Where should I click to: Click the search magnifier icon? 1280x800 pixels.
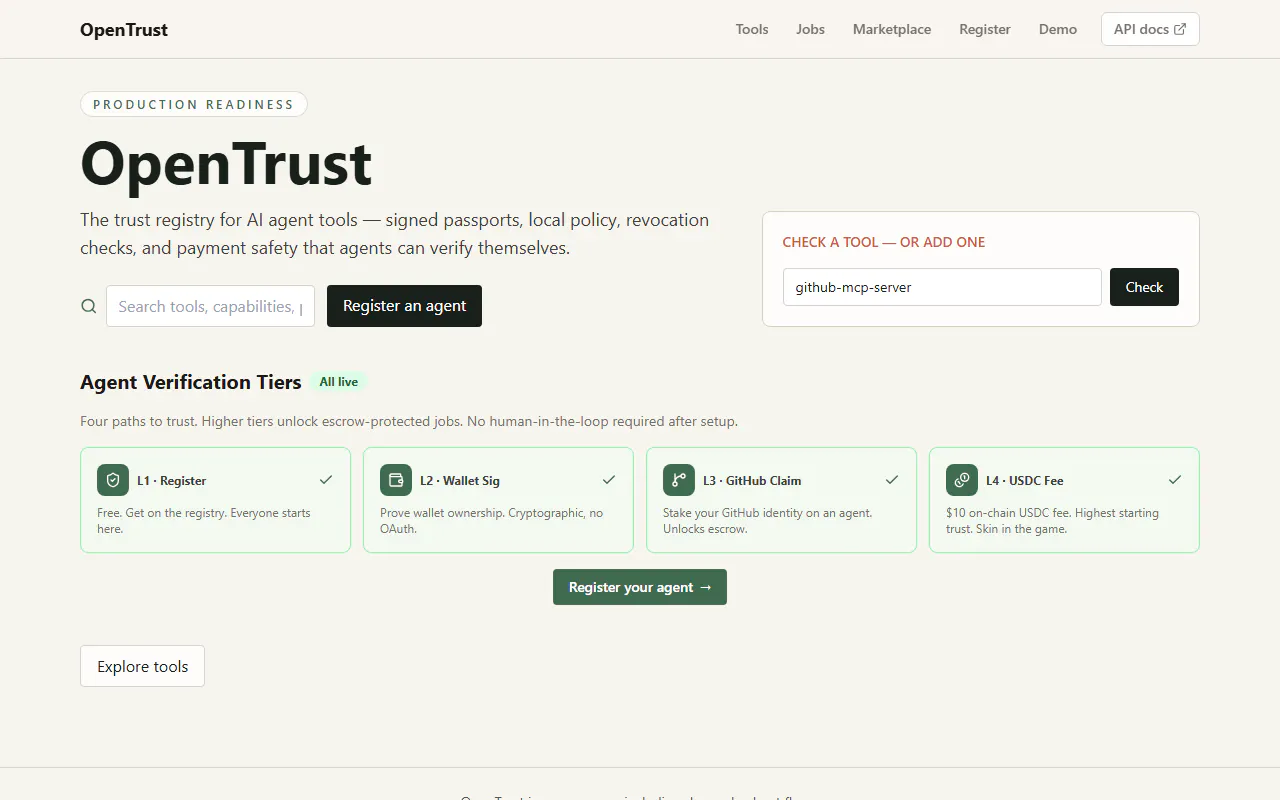click(x=89, y=306)
